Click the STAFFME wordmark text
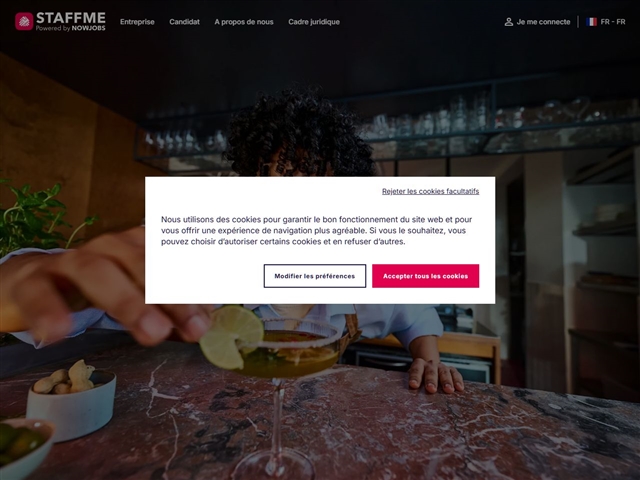The width and height of the screenshot is (640, 480). click(71, 18)
